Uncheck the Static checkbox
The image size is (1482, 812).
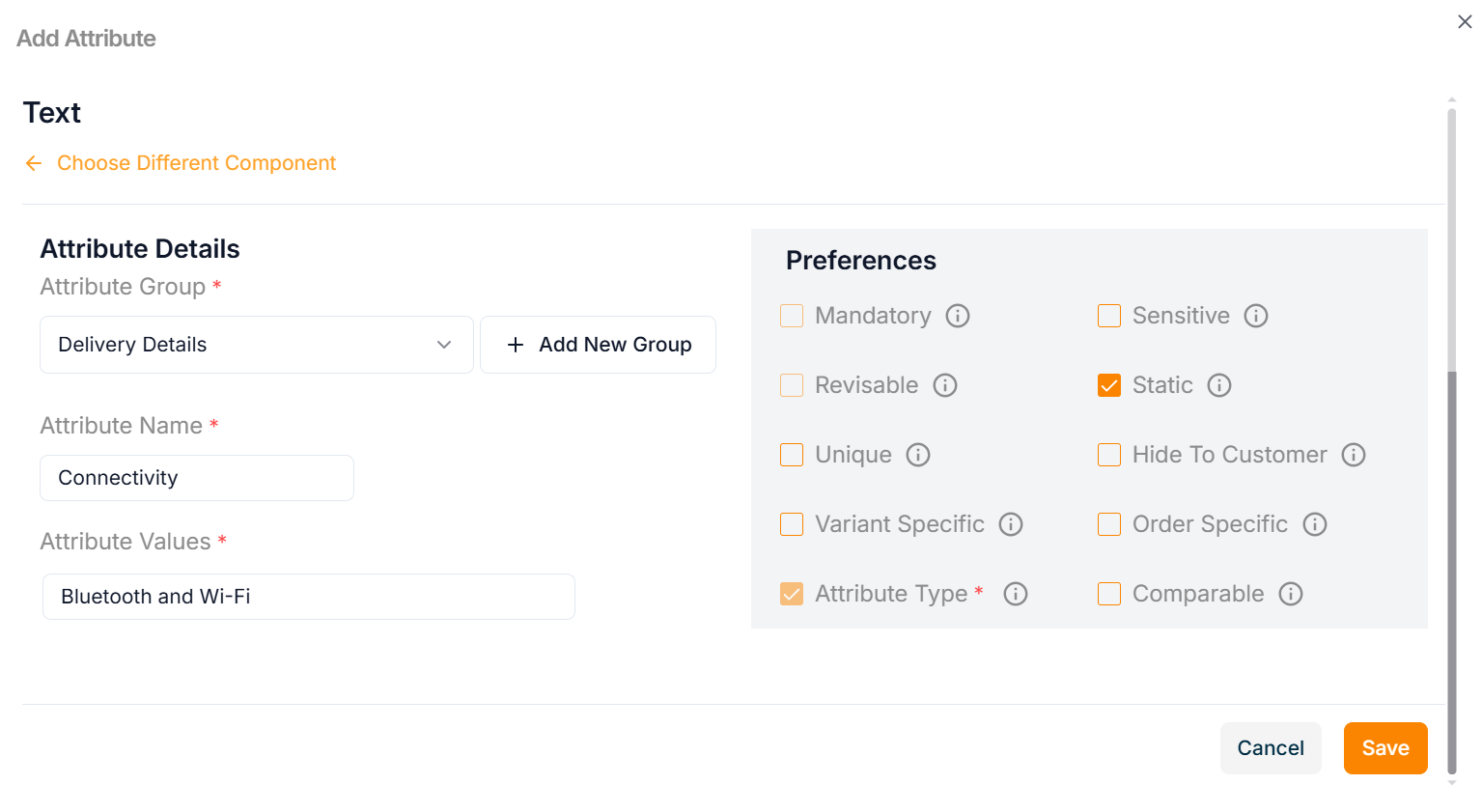pyautogui.click(x=1109, y=385)
